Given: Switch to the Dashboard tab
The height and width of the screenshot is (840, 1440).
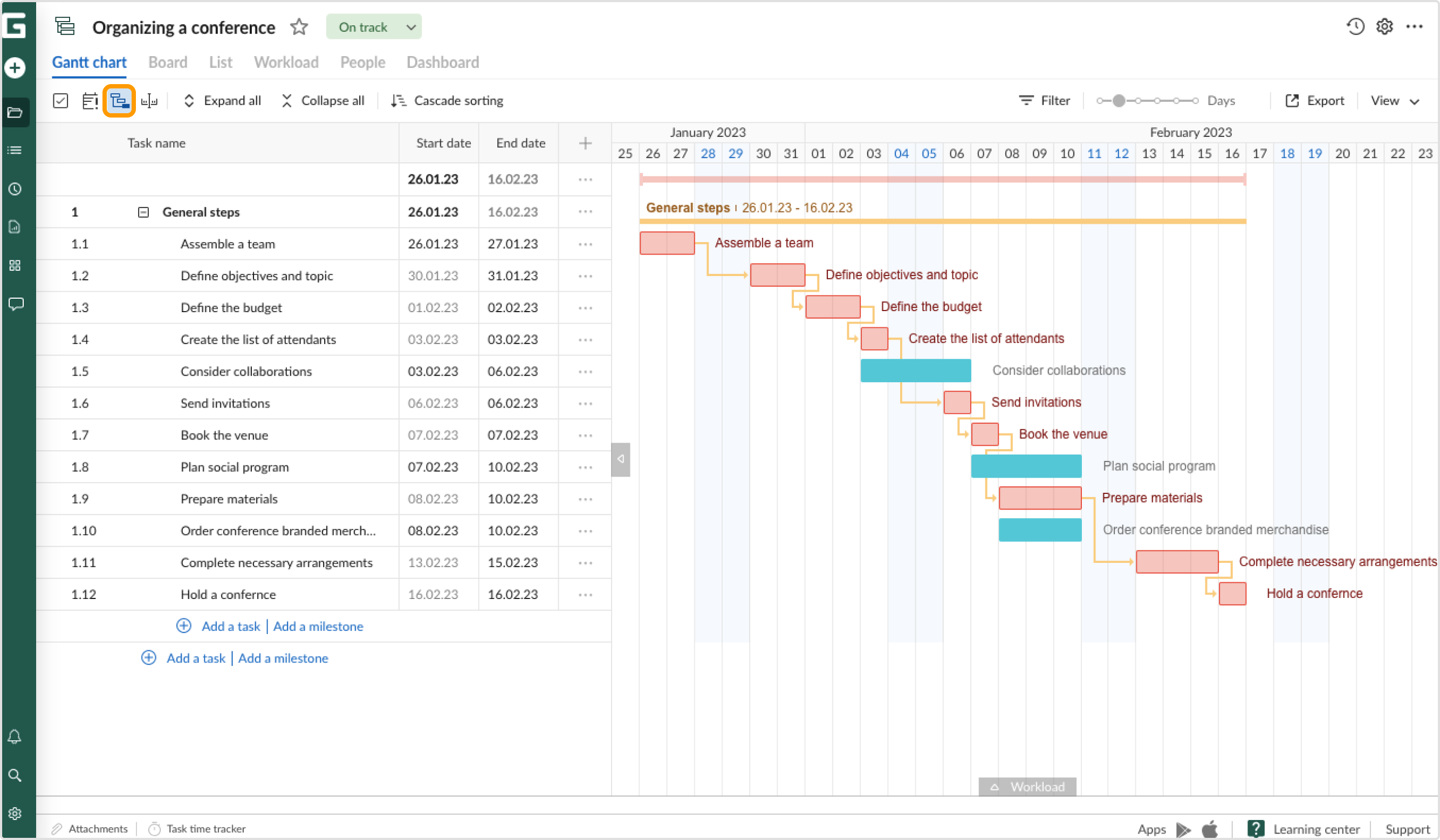Looking at the screenshot, I should (x=442, y=63).
